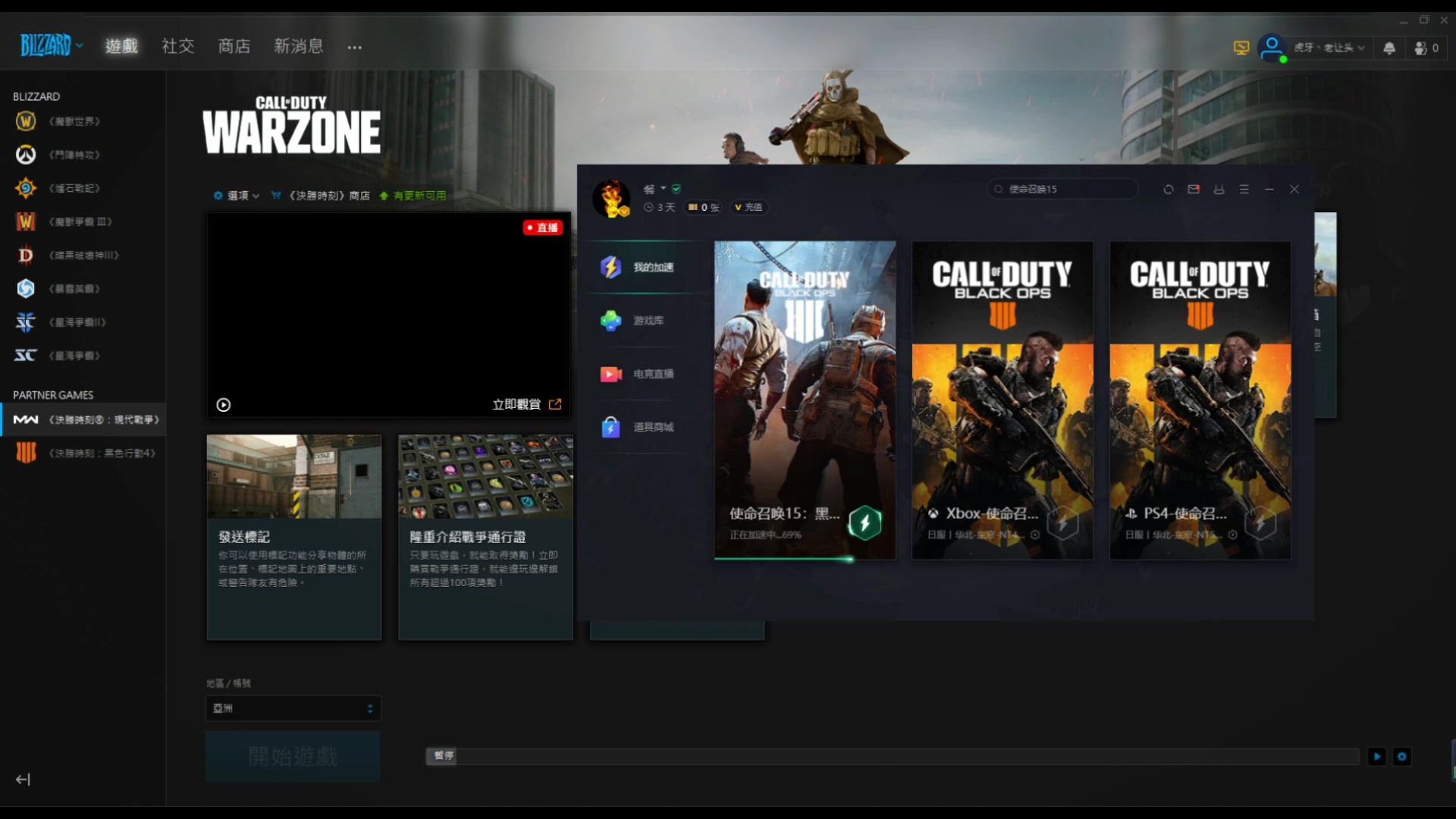Open the more options ellipsis menu
The image size is (1456, 819).
pyautogui.click(x=354, y=47)
